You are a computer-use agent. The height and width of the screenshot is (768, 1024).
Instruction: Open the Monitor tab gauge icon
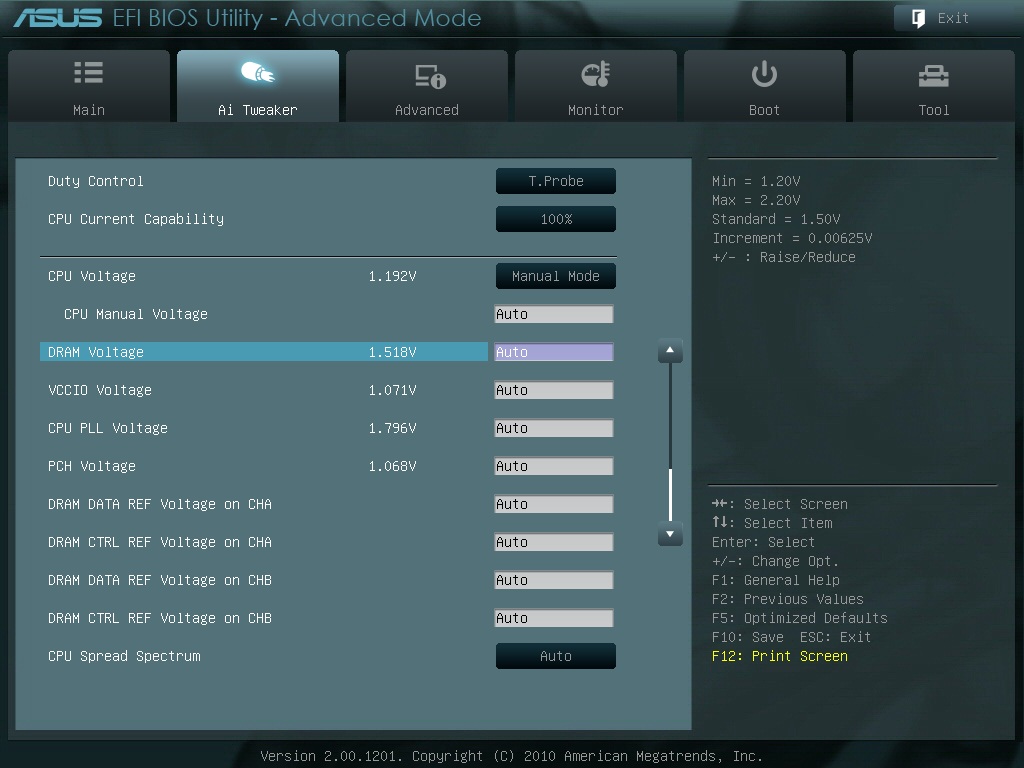click(x=595, y=74)
